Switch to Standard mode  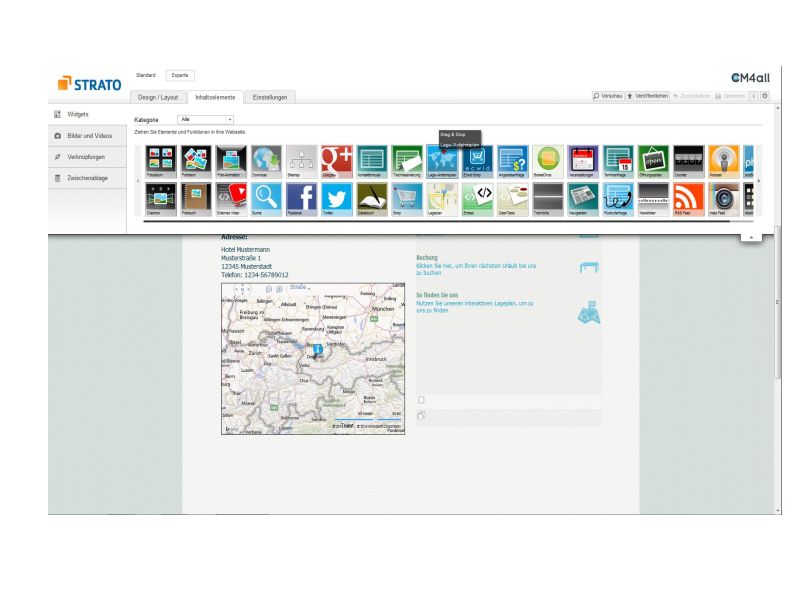146,75
